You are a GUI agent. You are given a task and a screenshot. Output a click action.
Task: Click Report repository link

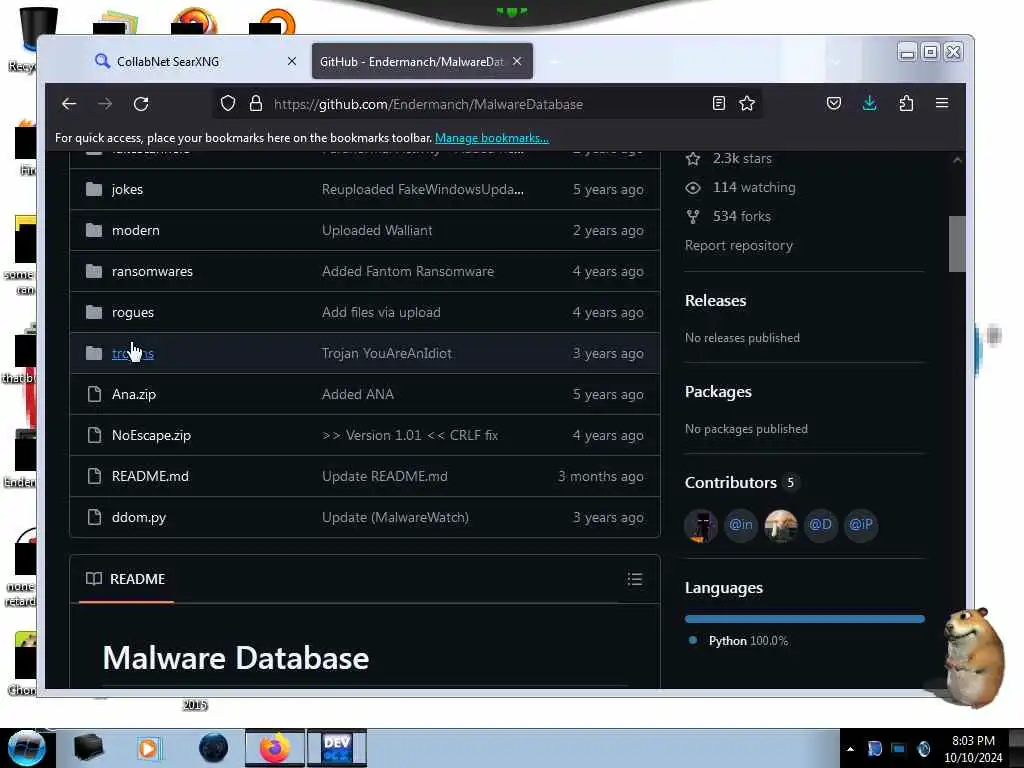click(x=739, y=246)
